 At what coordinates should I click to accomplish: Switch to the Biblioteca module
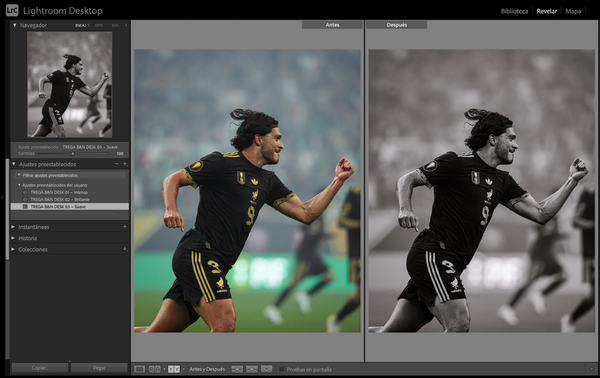(x=514, y=11)
